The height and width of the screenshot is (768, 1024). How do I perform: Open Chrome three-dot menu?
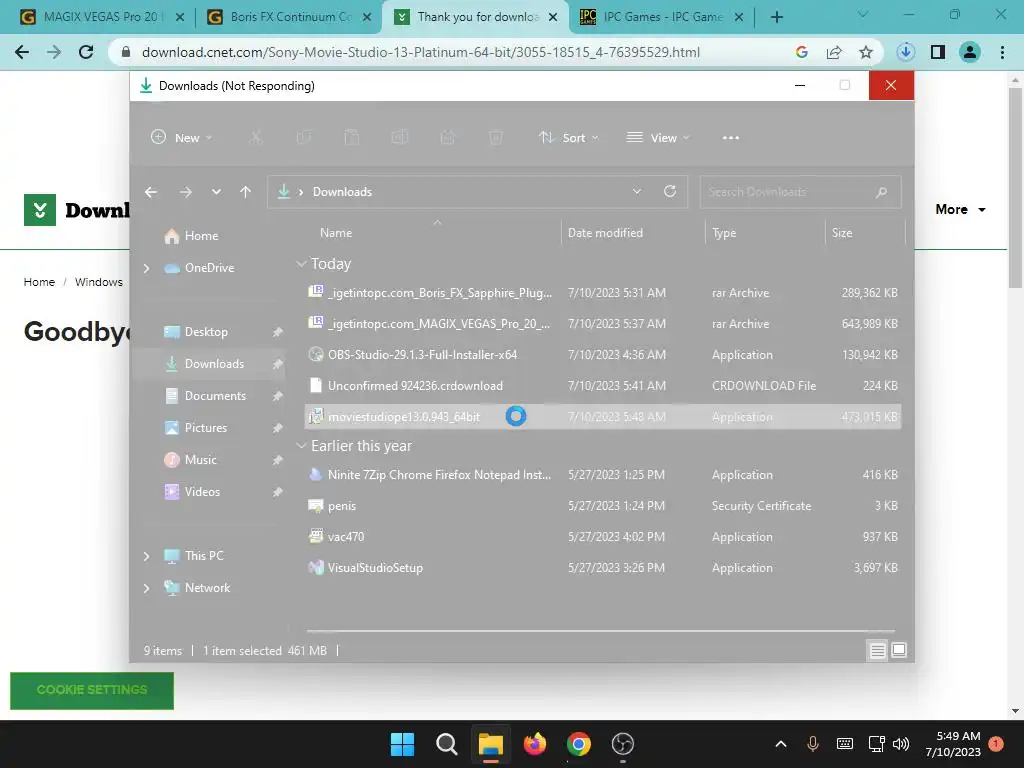click(1002, 52)
